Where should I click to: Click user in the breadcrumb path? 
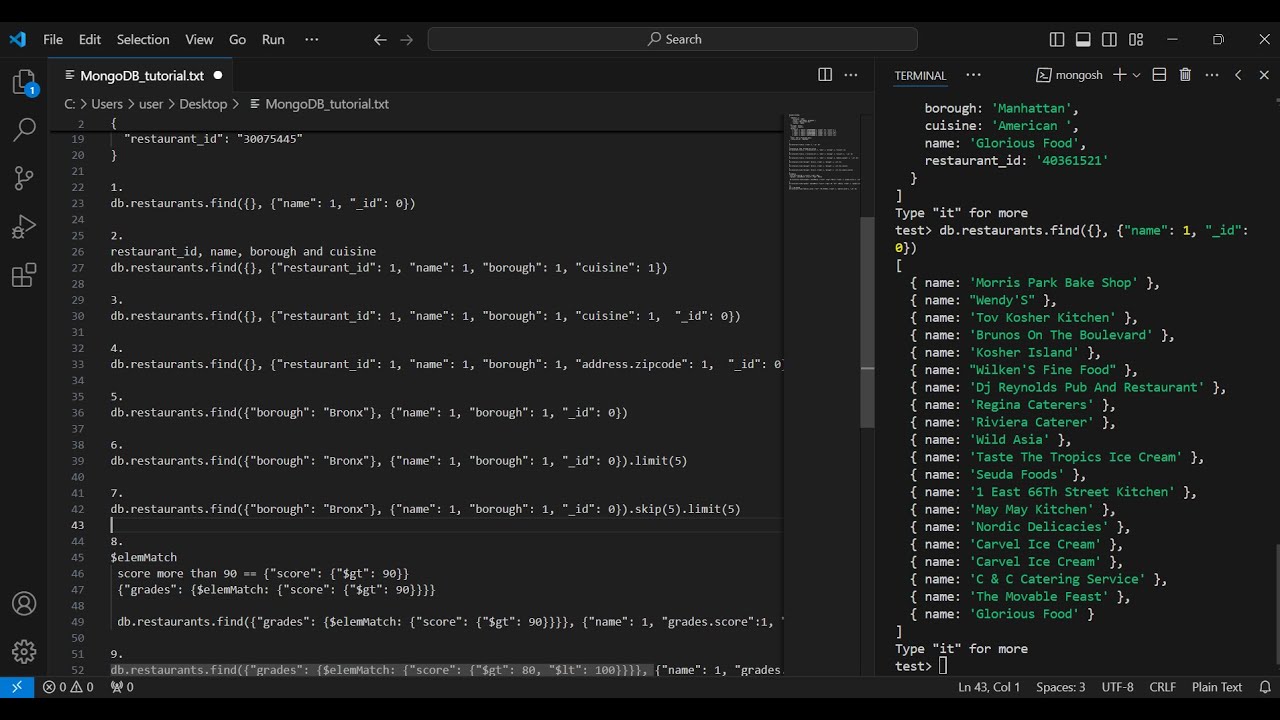(151, 104)
